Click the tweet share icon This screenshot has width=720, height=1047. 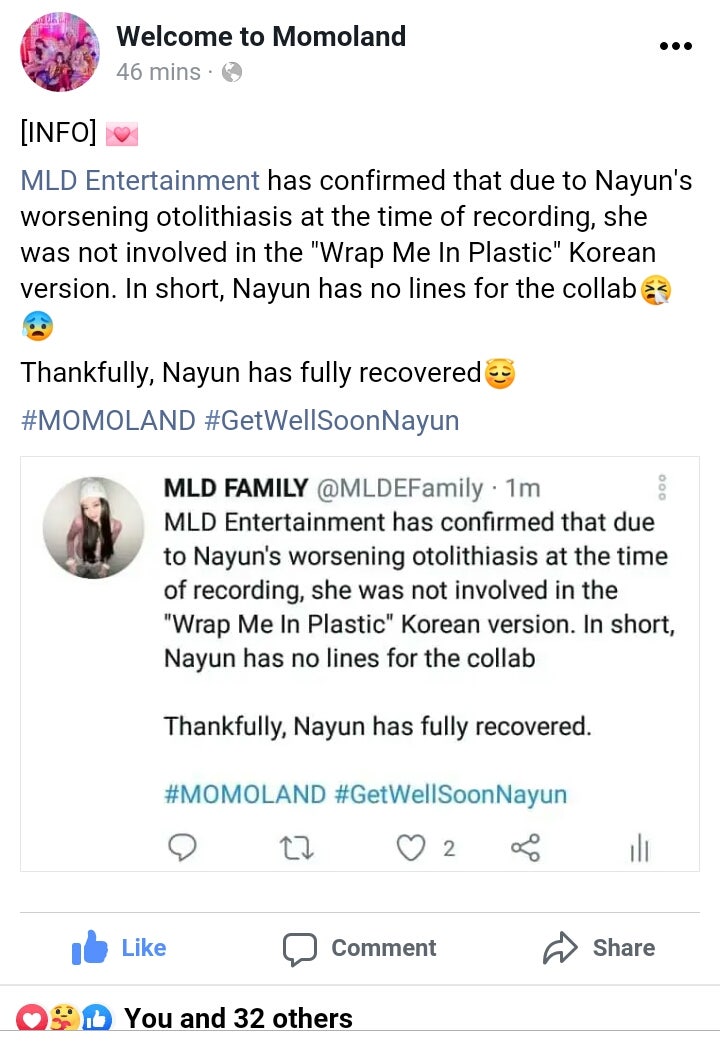pos(525,848)
